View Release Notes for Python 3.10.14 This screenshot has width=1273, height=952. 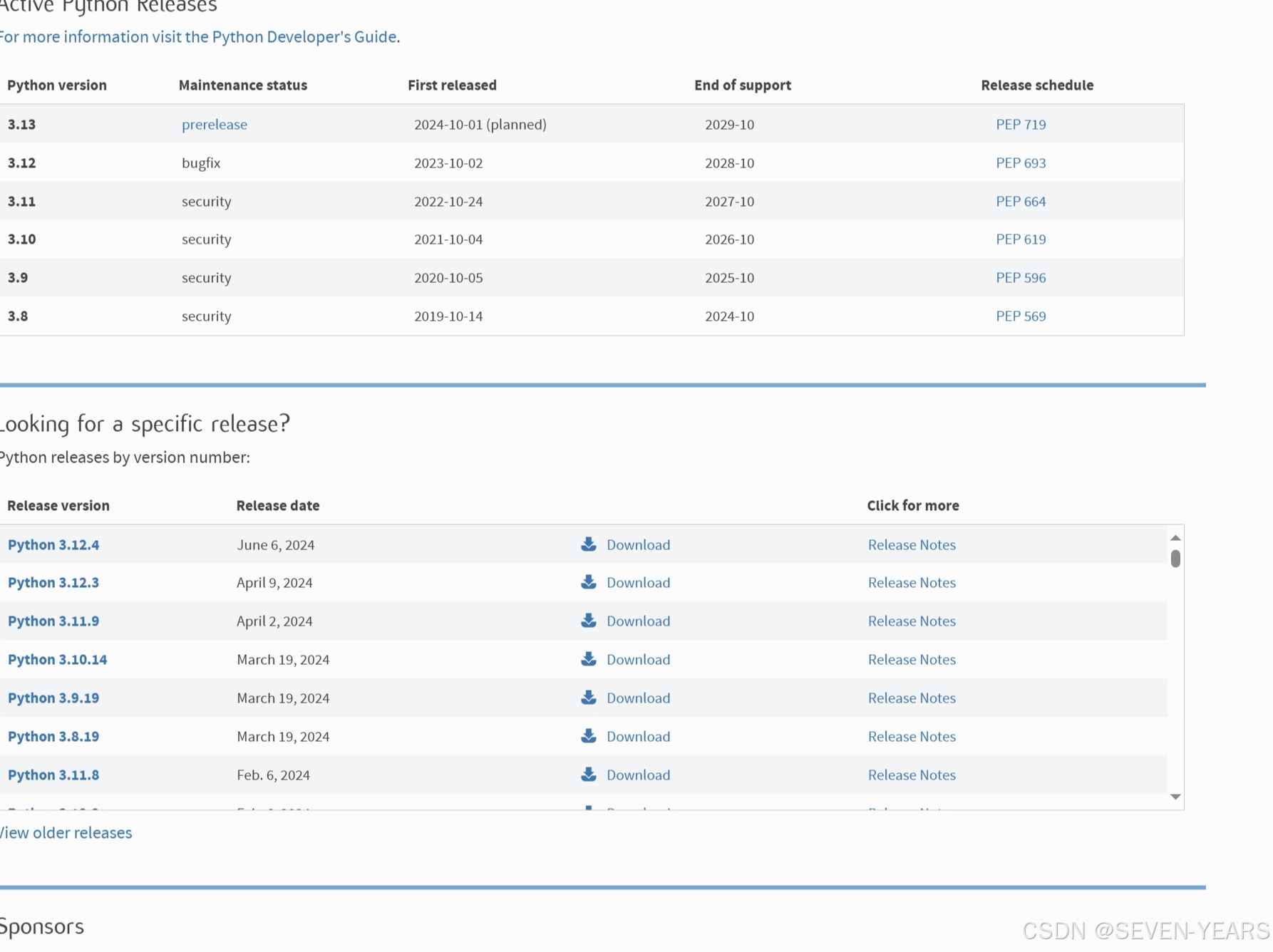click(912, 659)
